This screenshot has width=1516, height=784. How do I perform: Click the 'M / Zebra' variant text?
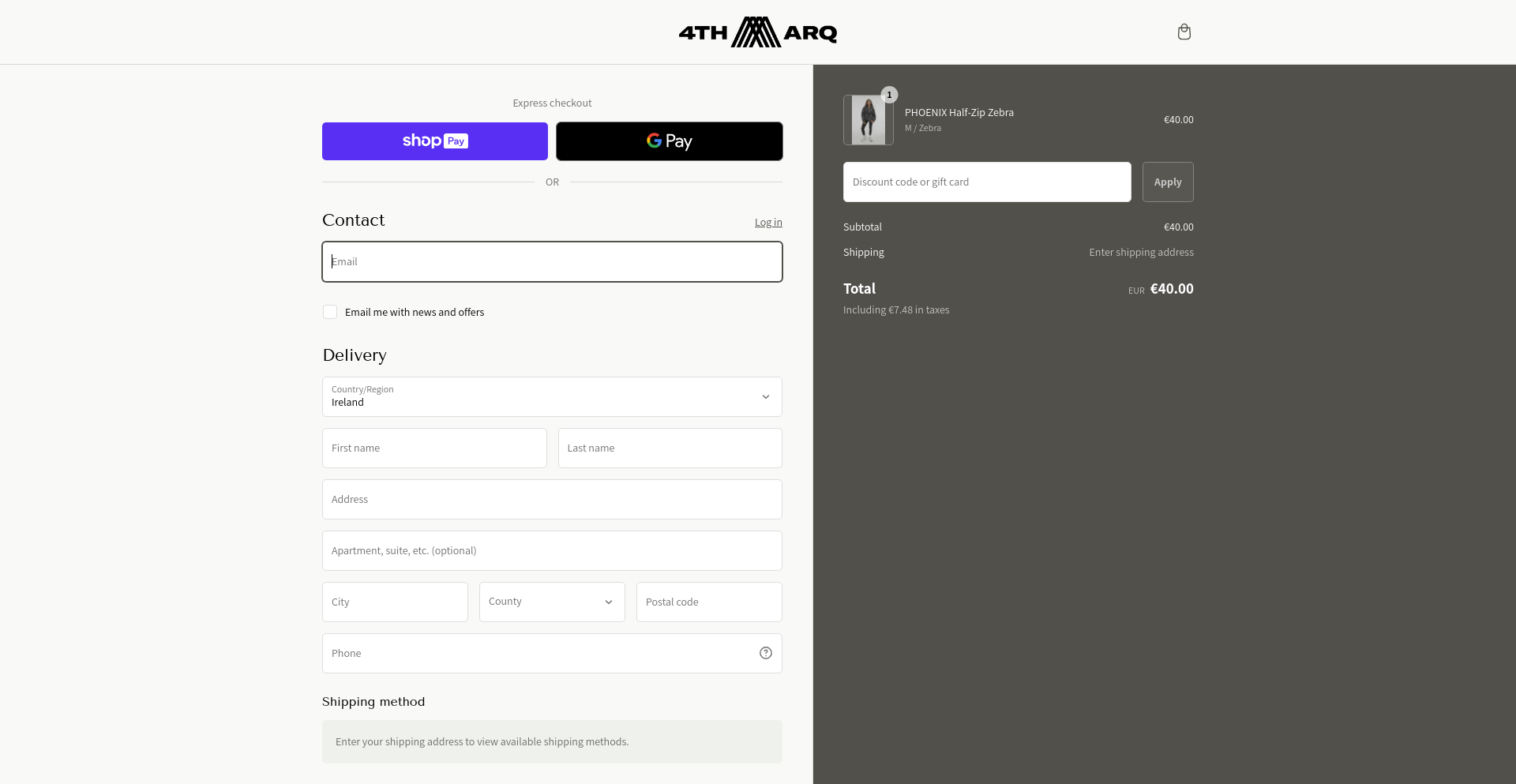pos(923,128)
